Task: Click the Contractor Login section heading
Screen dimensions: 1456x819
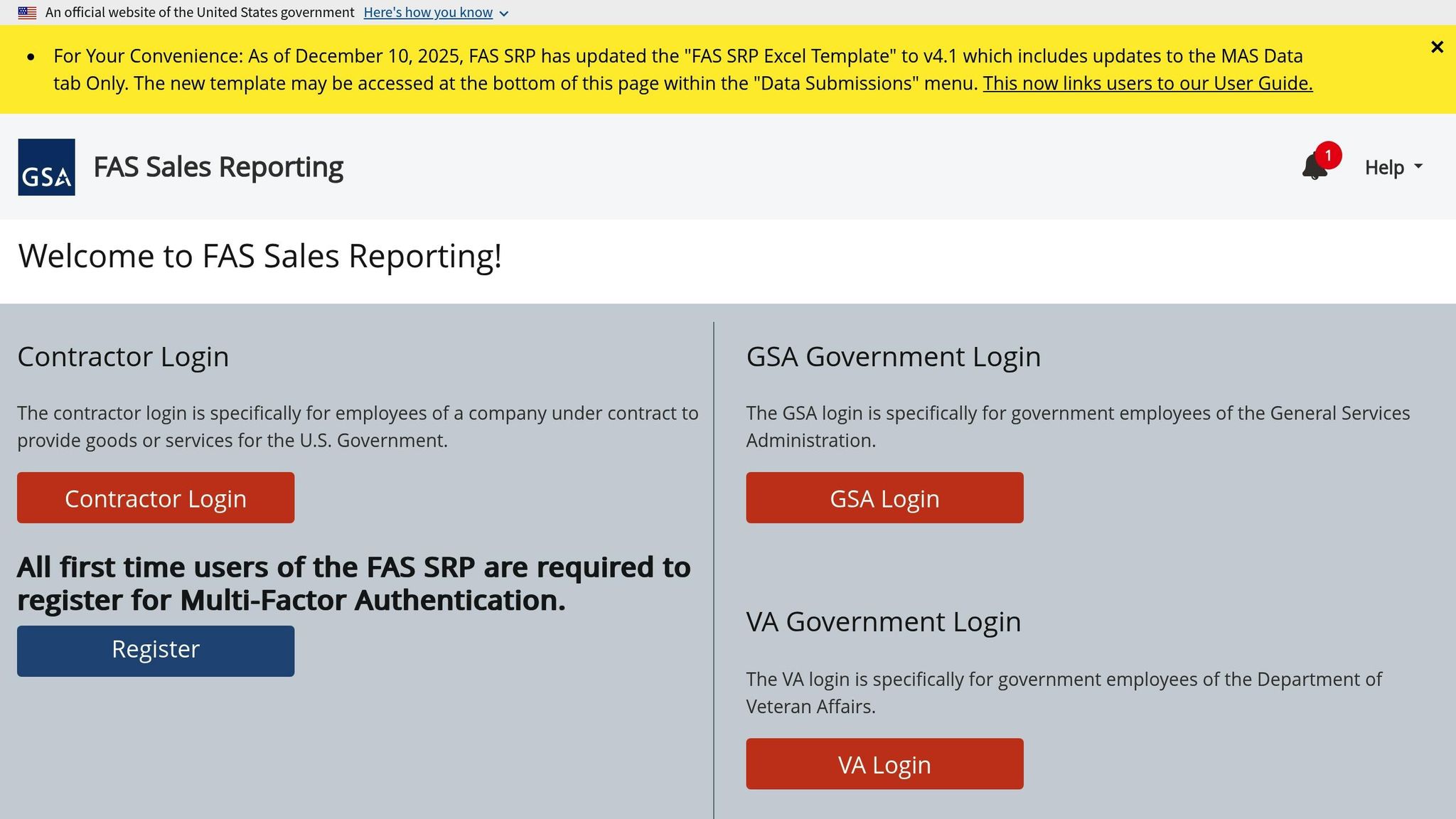Action: [122, 356]
